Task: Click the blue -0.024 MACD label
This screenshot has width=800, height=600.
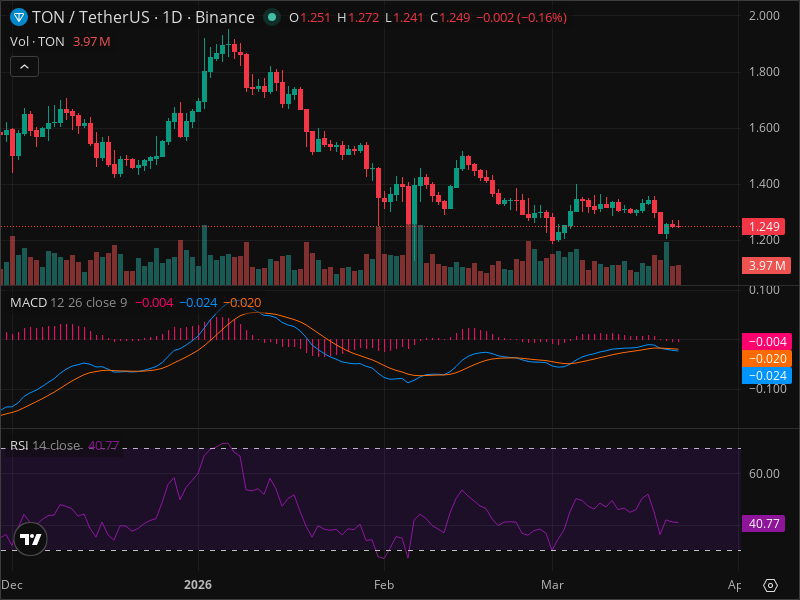Action: 766,376
